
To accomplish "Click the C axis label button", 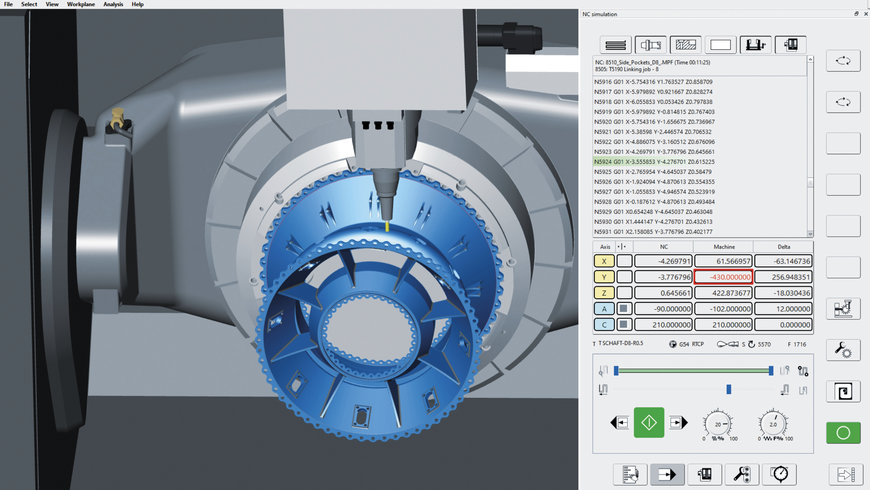I will pos(604,325).
